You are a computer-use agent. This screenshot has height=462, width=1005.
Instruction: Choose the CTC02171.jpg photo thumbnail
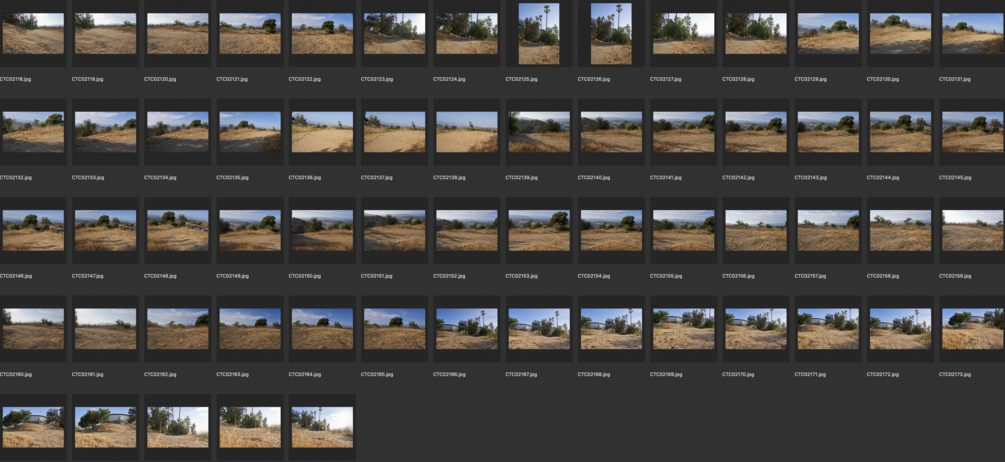[828, 329]
